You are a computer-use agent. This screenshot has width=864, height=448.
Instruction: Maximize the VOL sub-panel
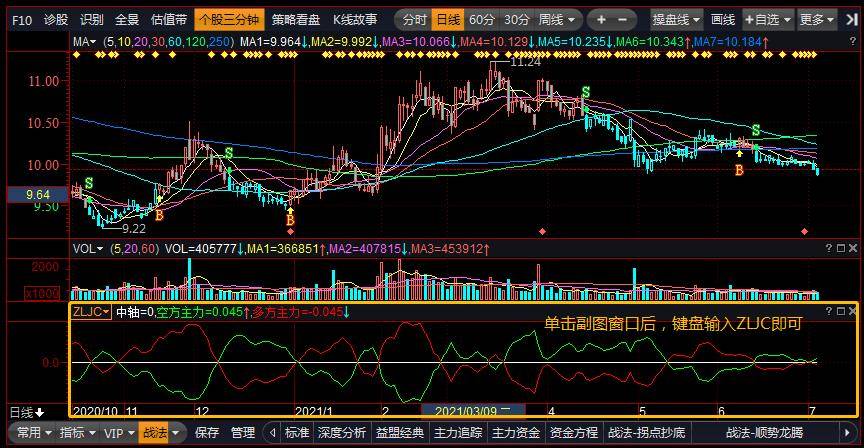[x=841, y=249]
